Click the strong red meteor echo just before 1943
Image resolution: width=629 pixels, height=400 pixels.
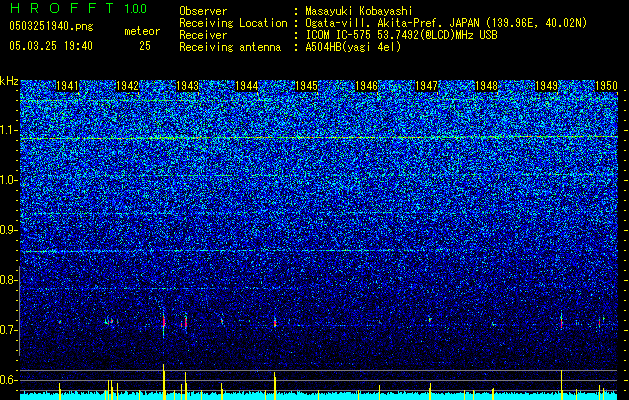[x=164, y=322]
